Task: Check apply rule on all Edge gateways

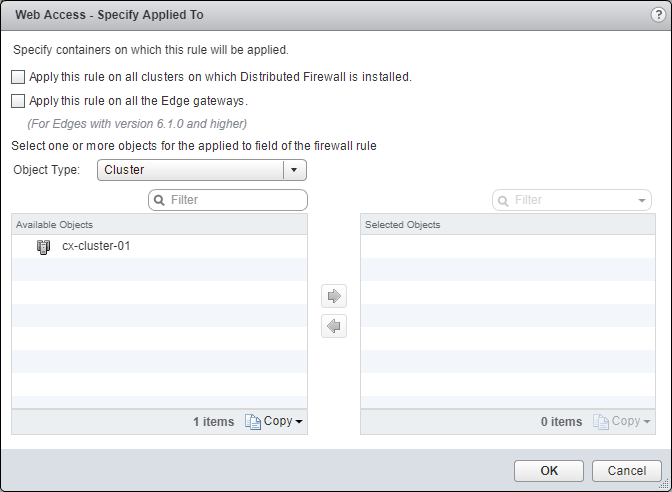Action: (x=18, y=100)
